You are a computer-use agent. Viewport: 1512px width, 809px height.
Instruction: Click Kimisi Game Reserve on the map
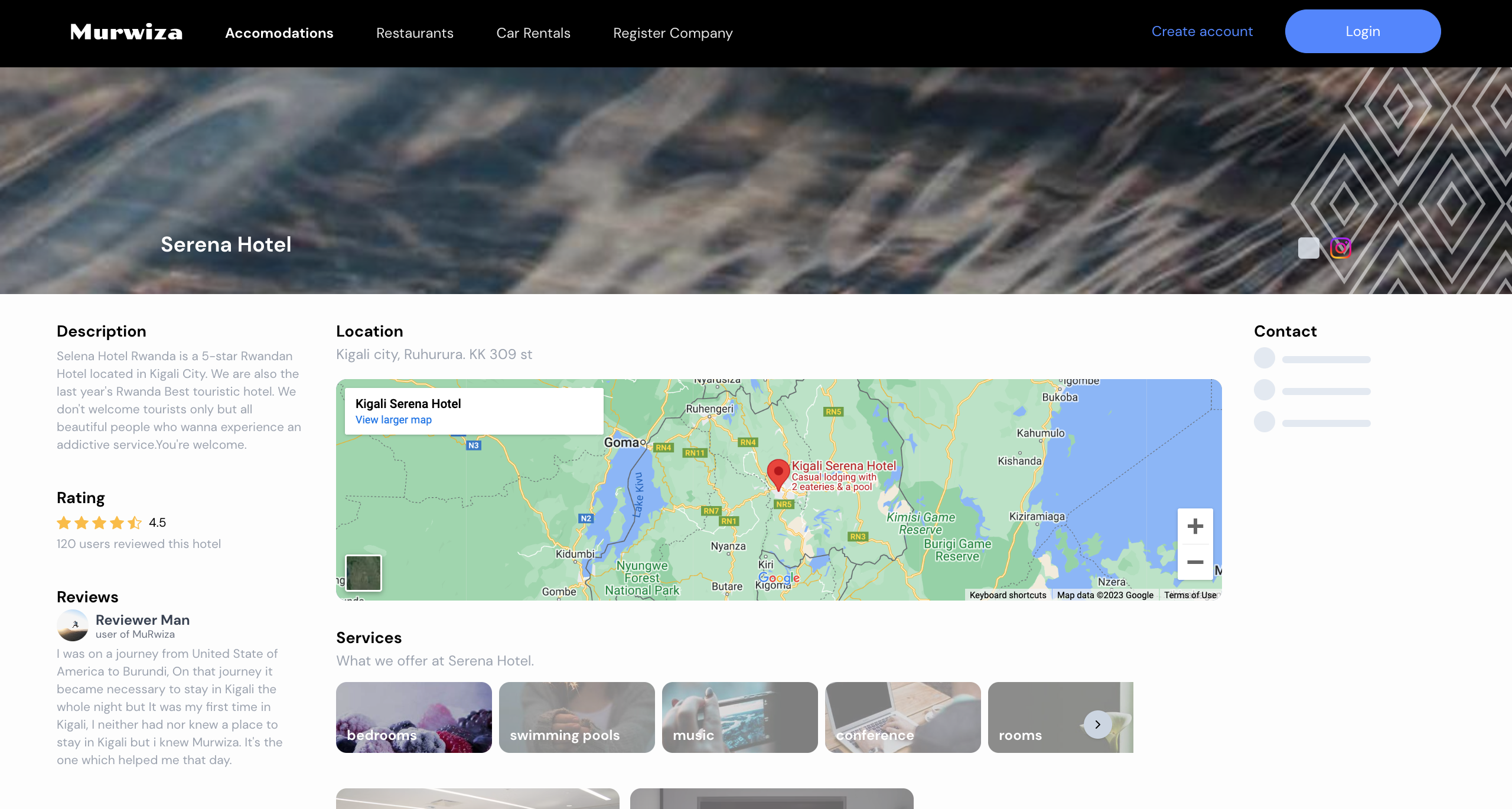(x=921, y=523)
